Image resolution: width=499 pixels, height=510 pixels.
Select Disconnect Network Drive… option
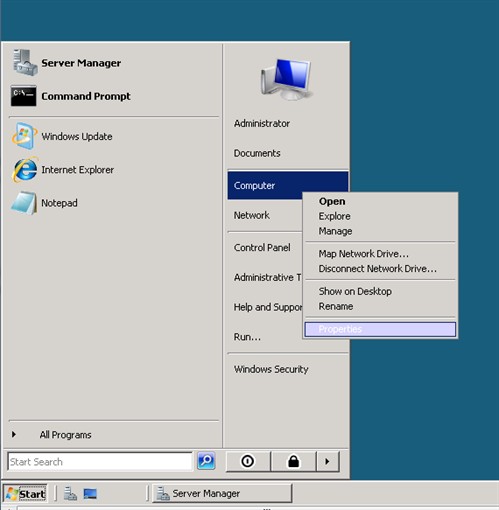pos(380,269)
